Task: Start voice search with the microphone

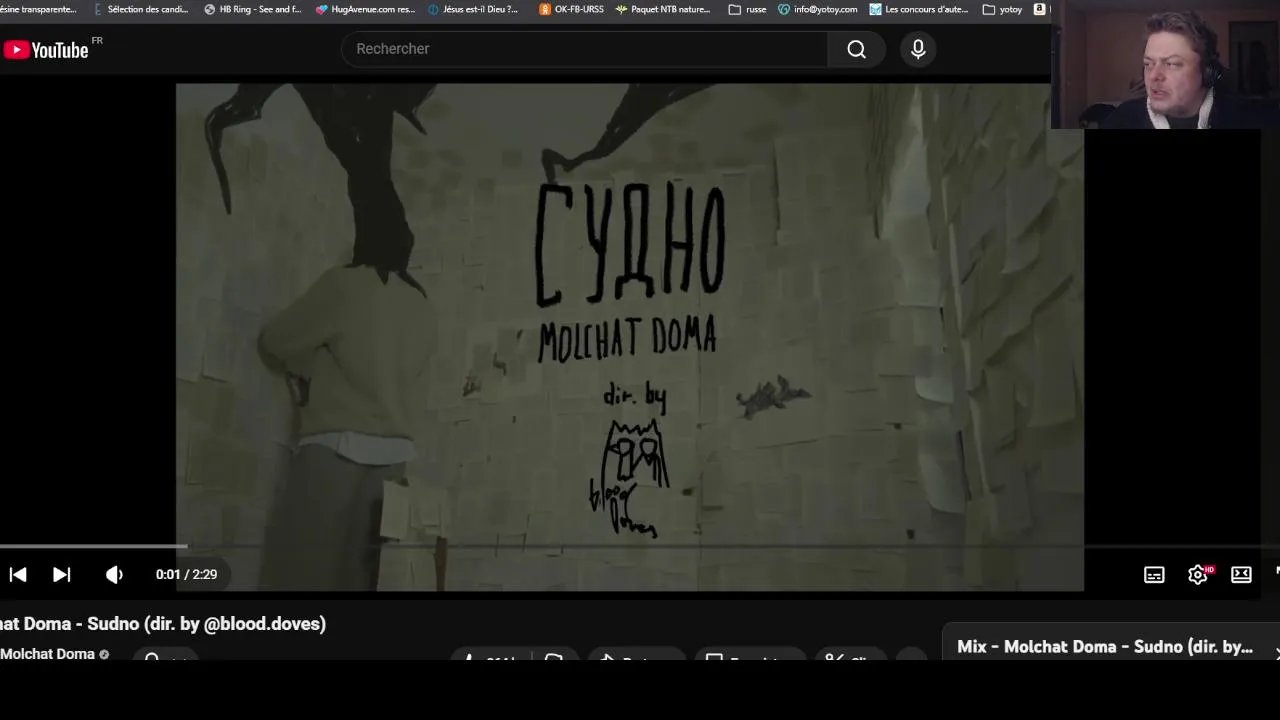Action: tap(918, 49)
